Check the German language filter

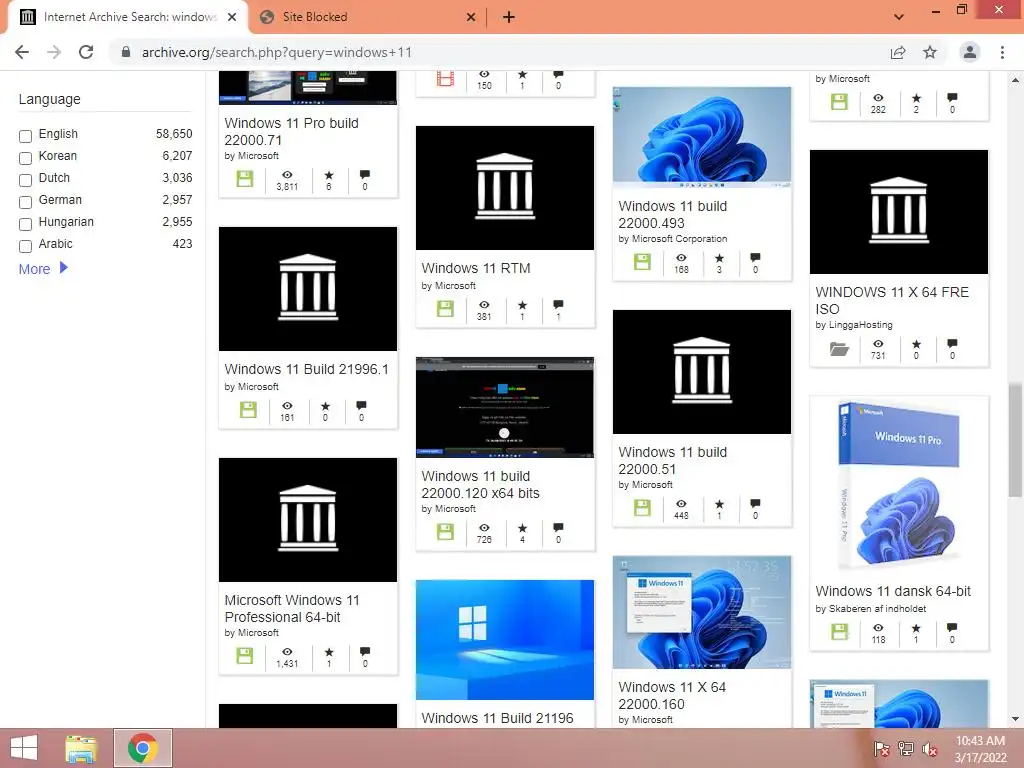25,202
